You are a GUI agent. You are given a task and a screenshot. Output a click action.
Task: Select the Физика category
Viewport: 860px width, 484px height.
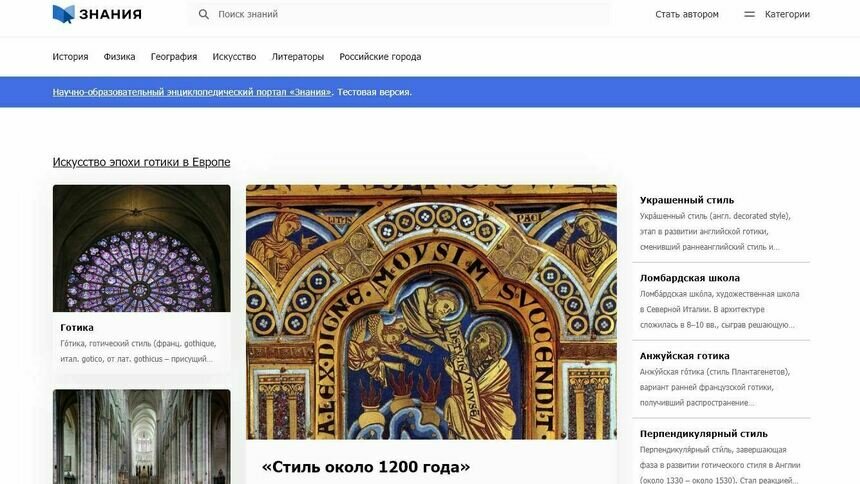(x=119, y=57)
